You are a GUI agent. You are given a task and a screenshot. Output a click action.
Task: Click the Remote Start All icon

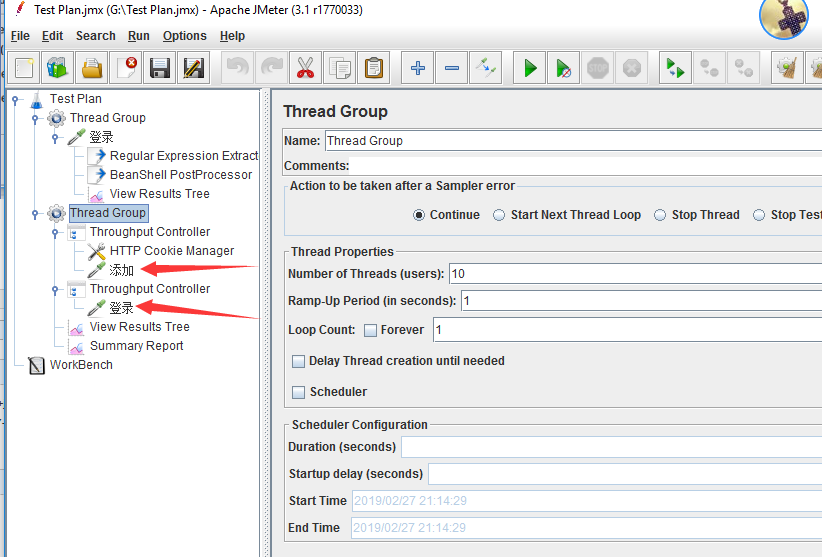click(x=675, y=68)
